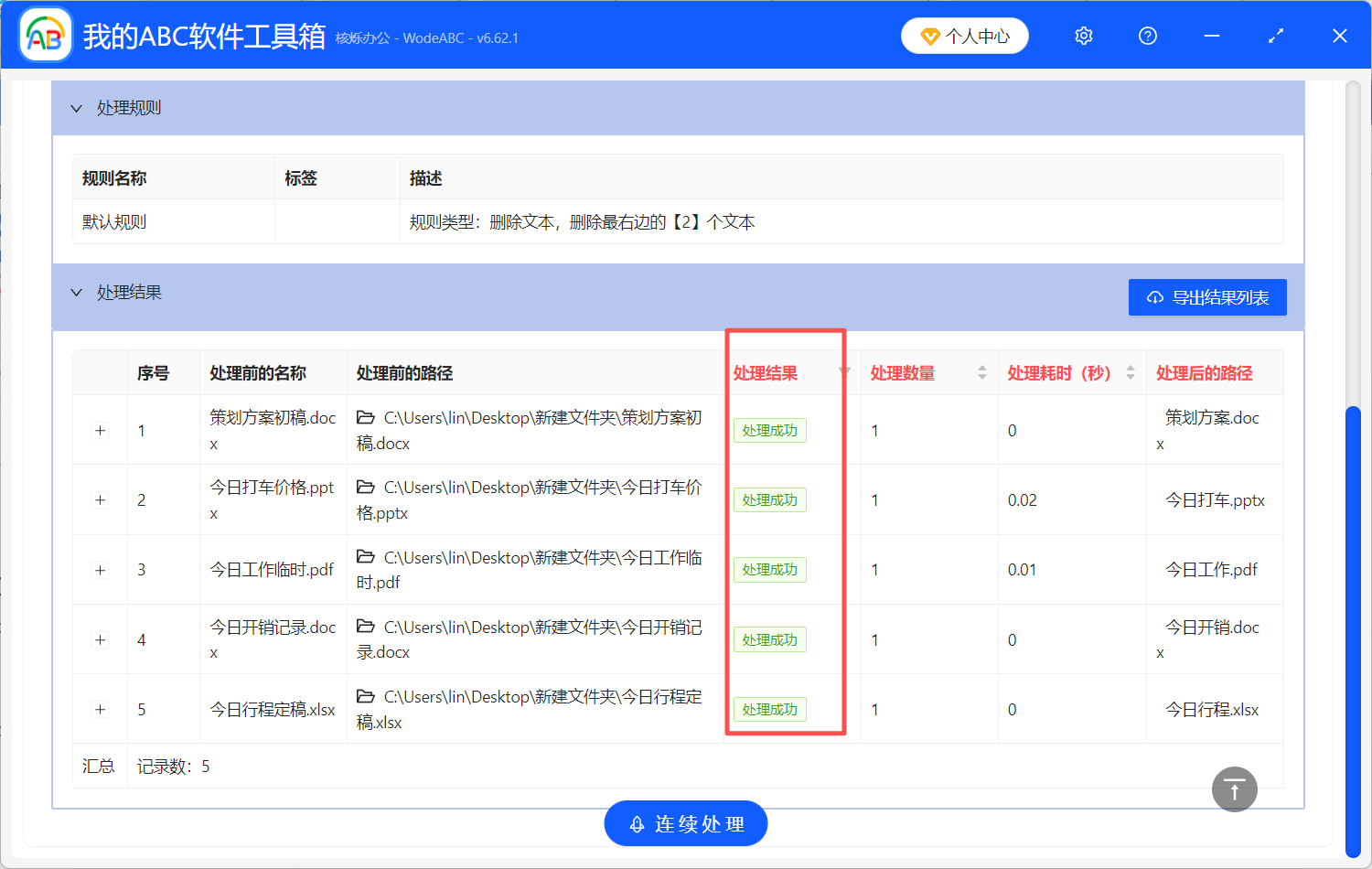Screen dimensions: 1372x869
Task: Click the AB logo in the title bar
Action: point(45,34)
